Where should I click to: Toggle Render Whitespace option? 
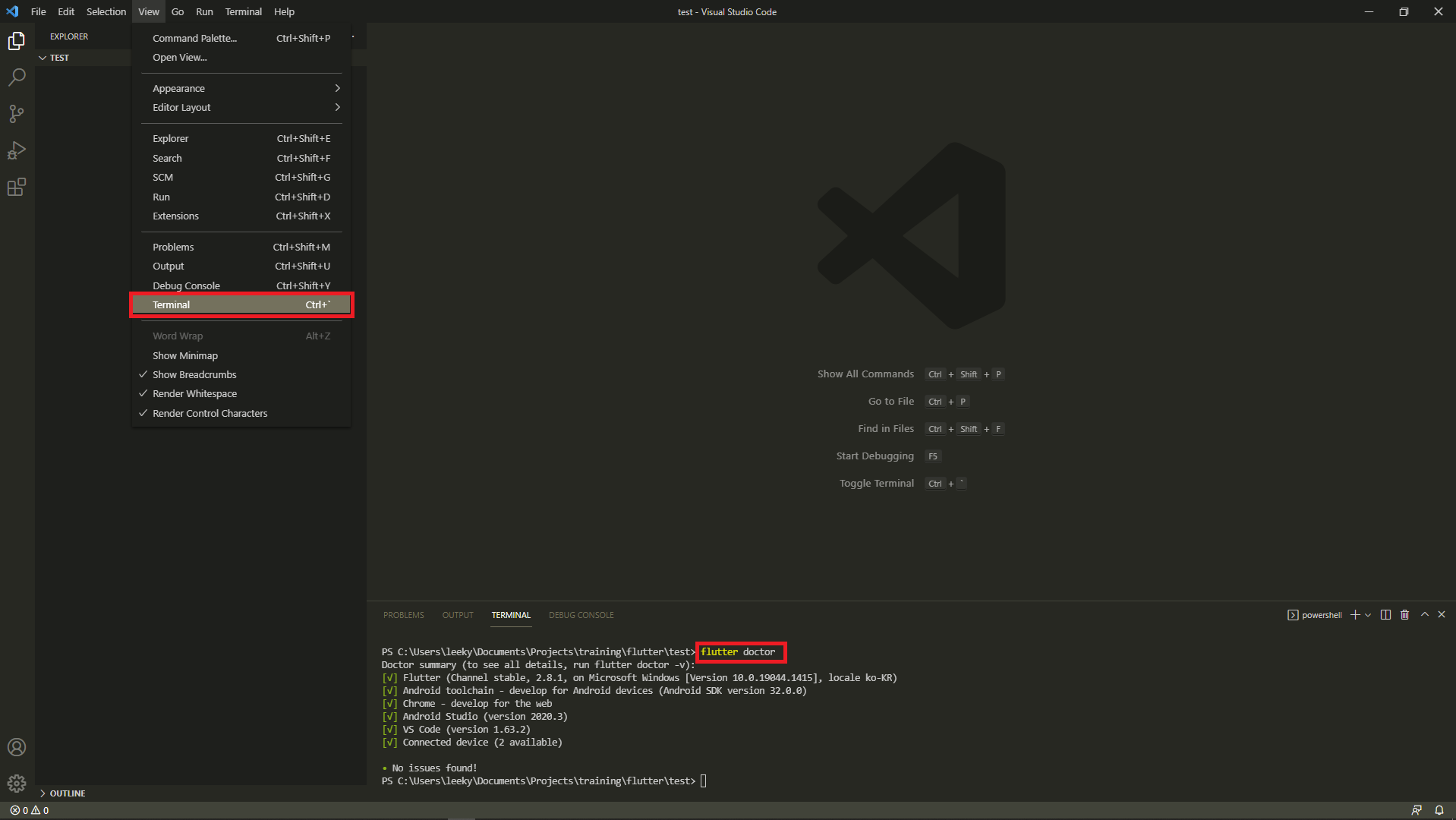[241, 394]
